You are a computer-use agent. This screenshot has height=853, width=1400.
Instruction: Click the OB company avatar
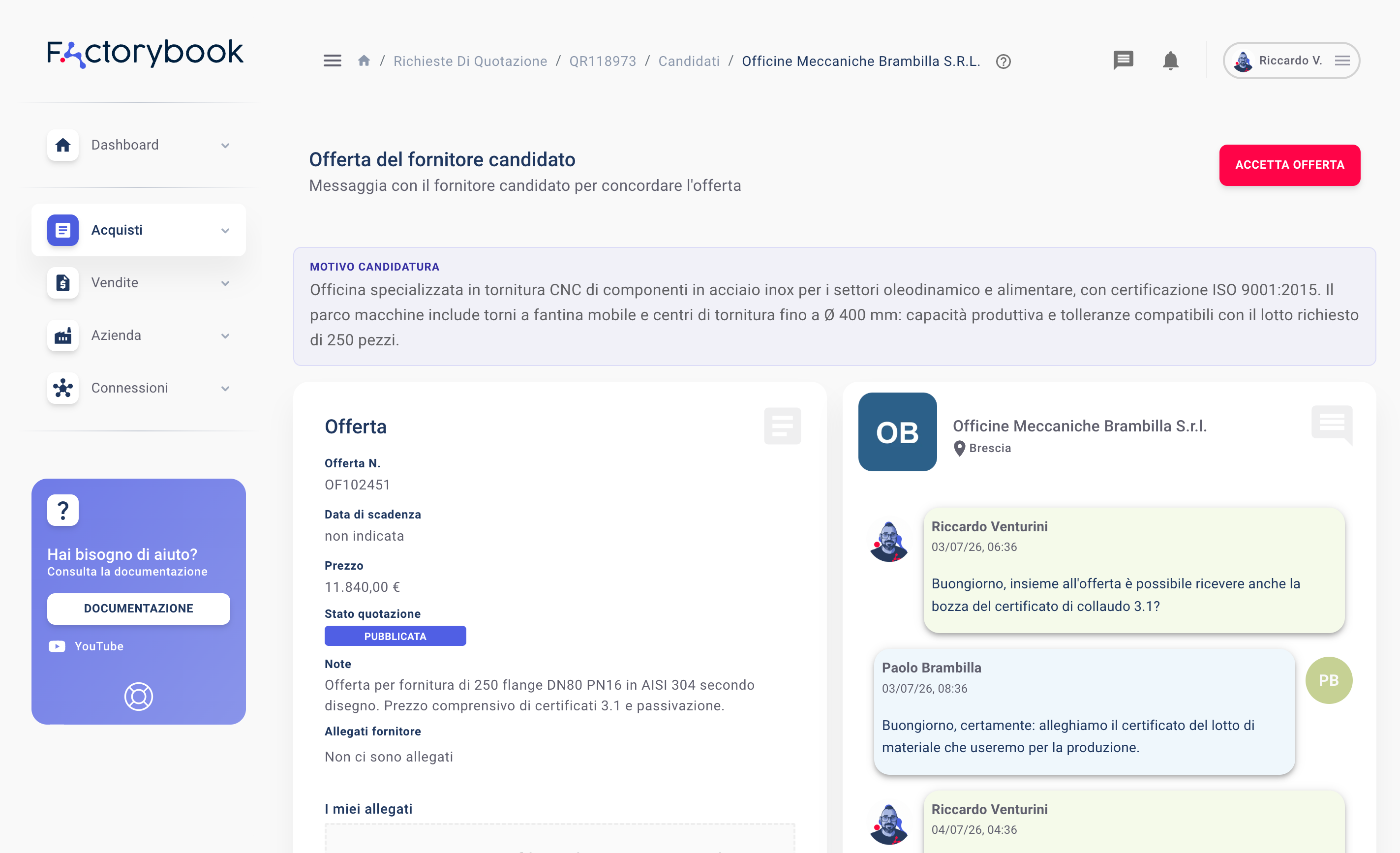(x=897, y=432)
